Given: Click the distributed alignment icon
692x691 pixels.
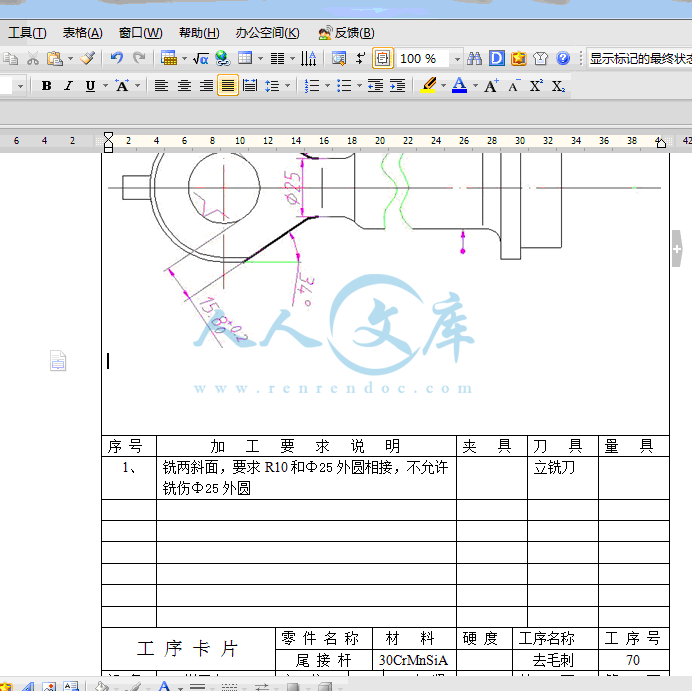Looking at the screenshot, I should click(x=250, y=86).
